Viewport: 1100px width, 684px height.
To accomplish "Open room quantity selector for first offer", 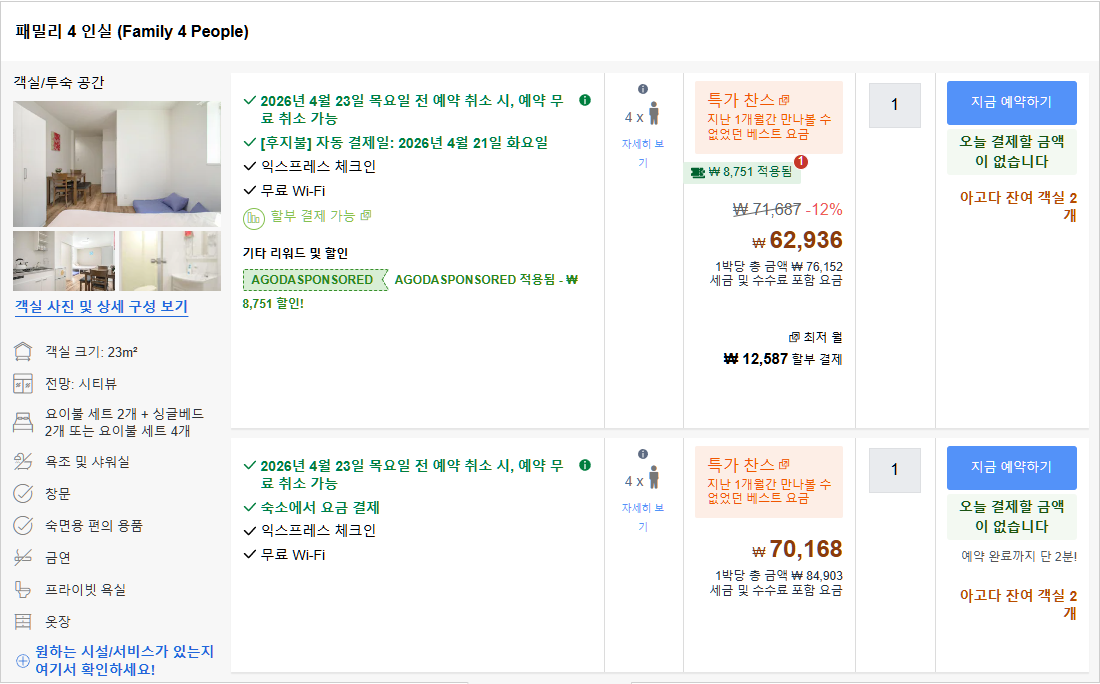I will [894, 104].
